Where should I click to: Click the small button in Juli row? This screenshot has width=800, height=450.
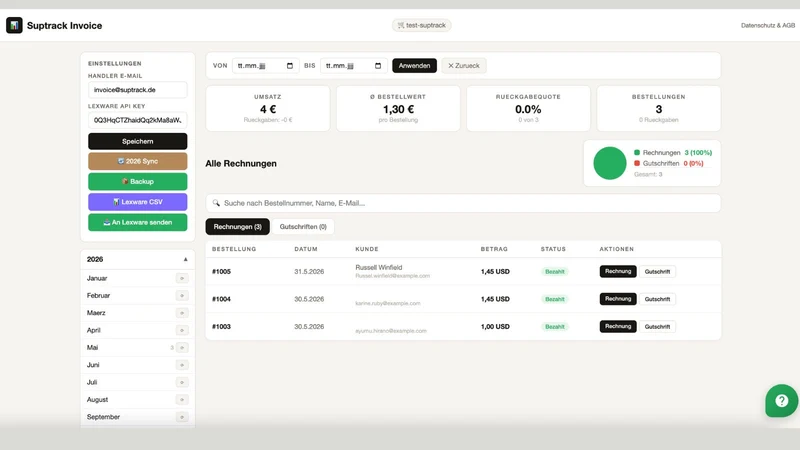(x=182, y=382)
